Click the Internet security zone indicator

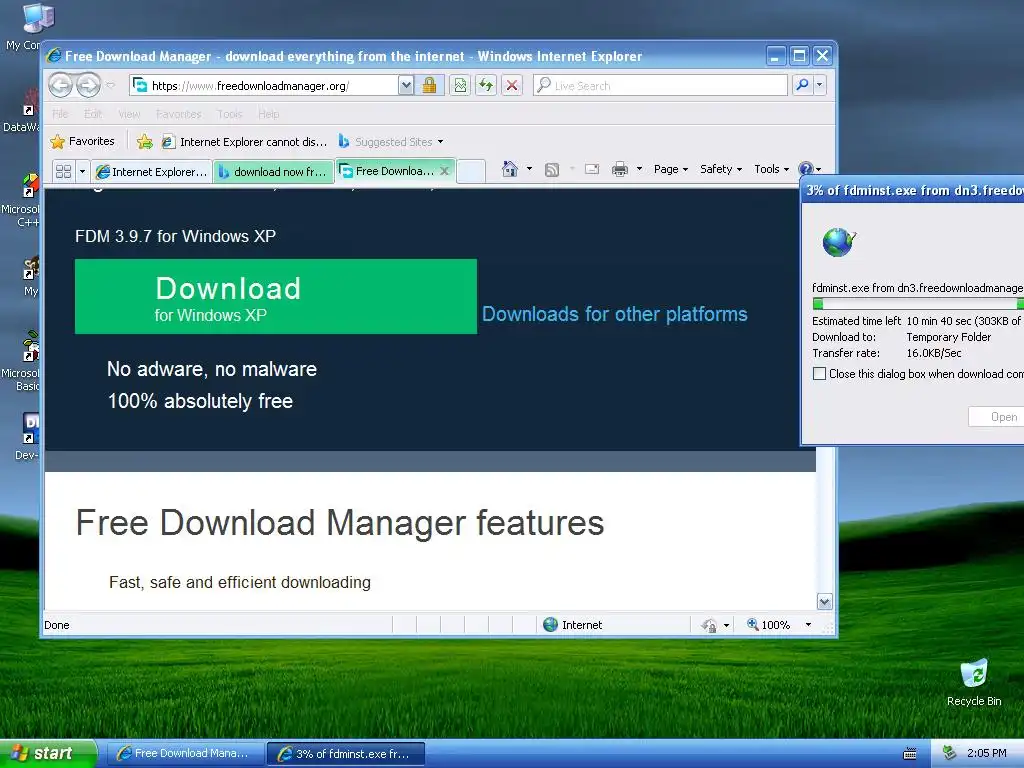(573, 625)
